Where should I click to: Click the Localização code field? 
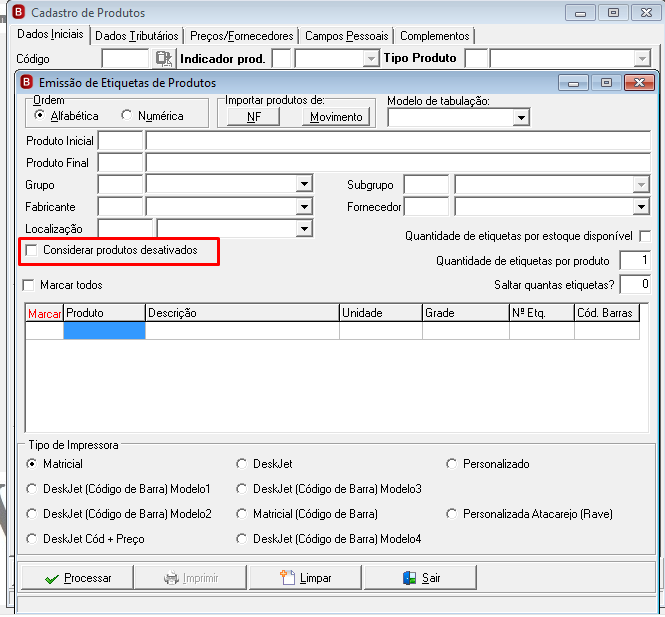point(125,229)
